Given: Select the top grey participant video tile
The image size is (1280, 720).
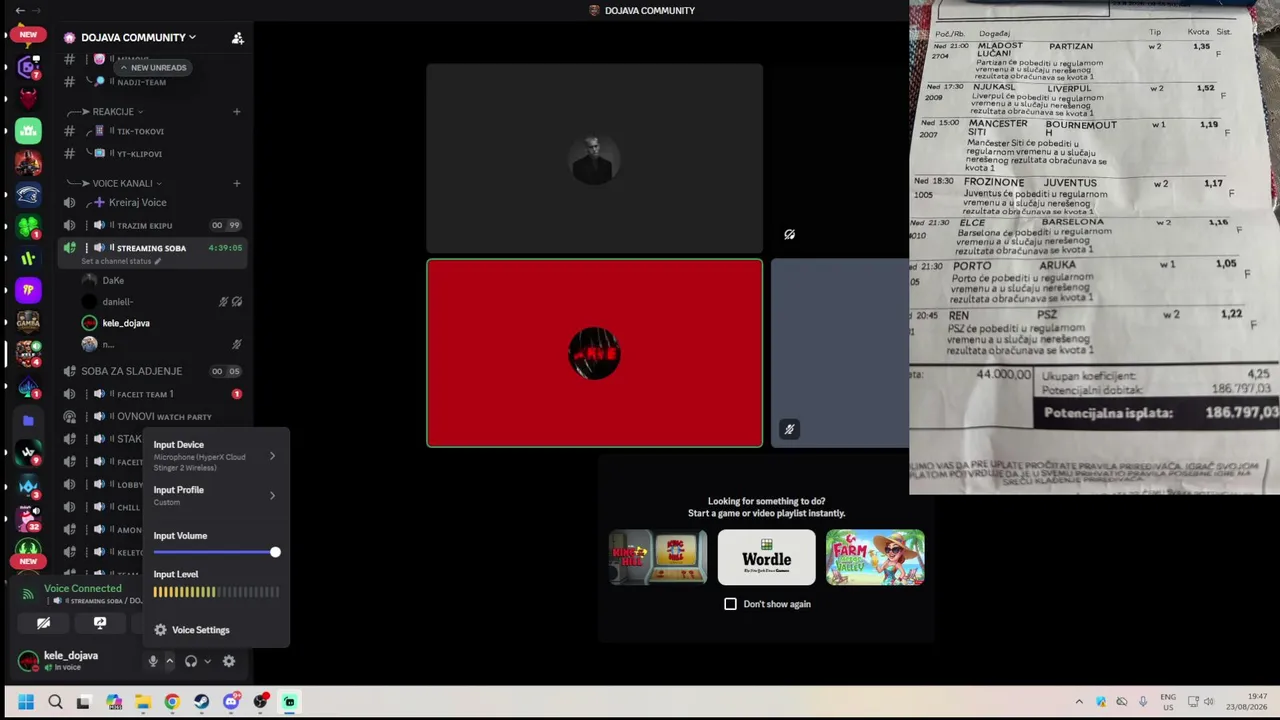Looking at the screenshot, I should coord(595,159).
